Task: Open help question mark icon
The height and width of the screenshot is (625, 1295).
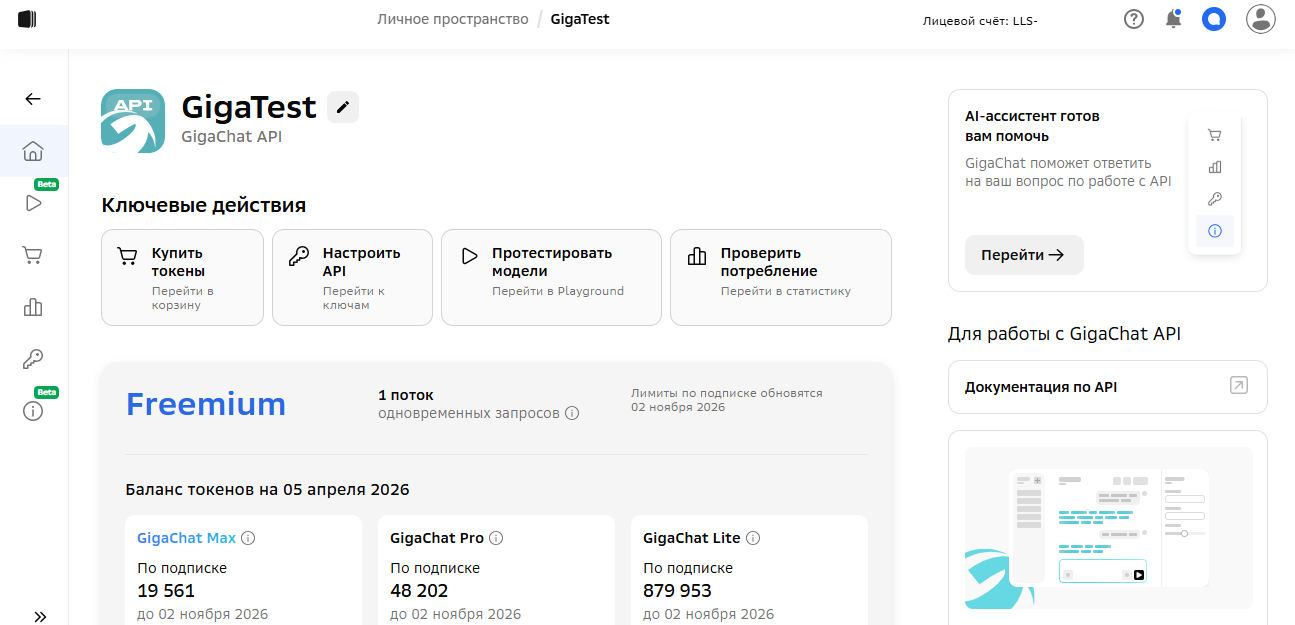Action: pyautogui.click(x=1133, y=19)
